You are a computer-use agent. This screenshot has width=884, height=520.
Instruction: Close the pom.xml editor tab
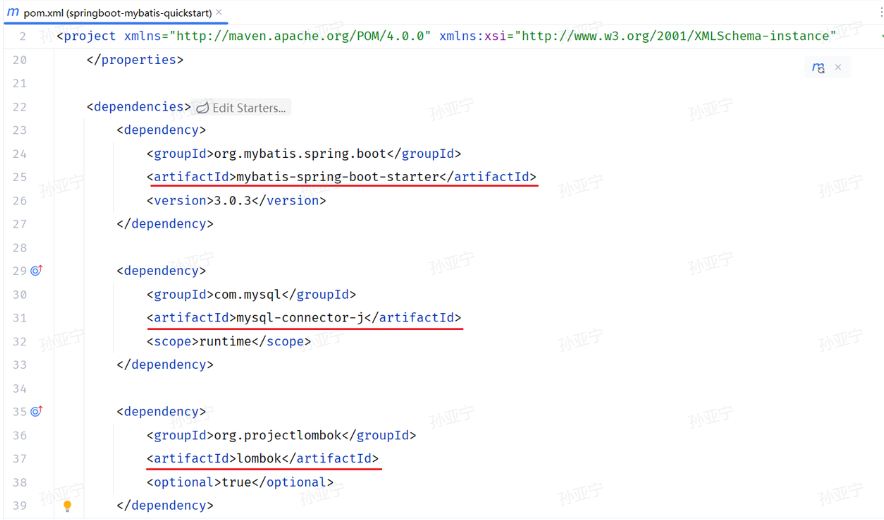(219, 12)
